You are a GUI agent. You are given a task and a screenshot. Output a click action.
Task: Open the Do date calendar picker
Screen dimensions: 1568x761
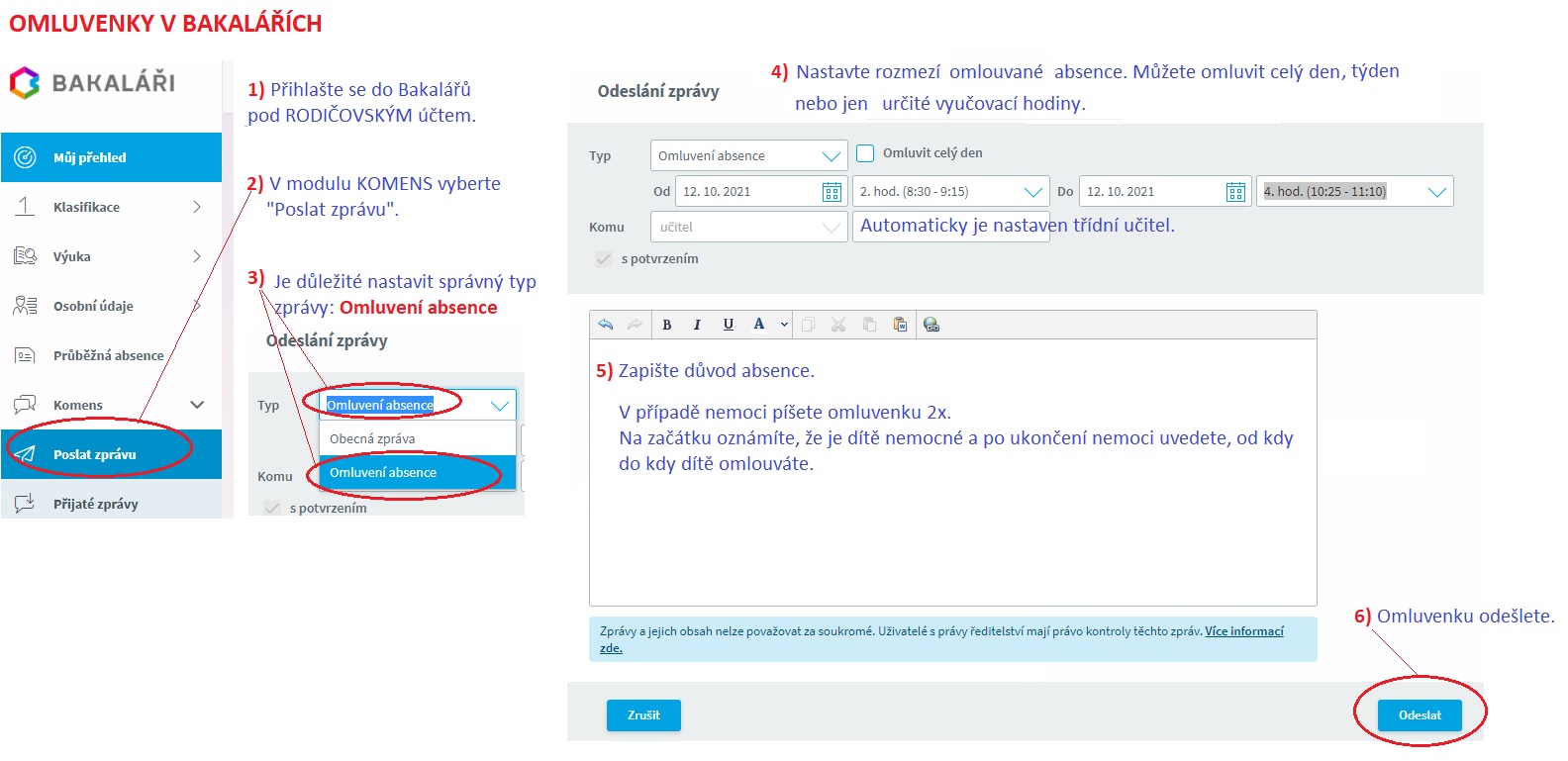[x=1235, y=192]
